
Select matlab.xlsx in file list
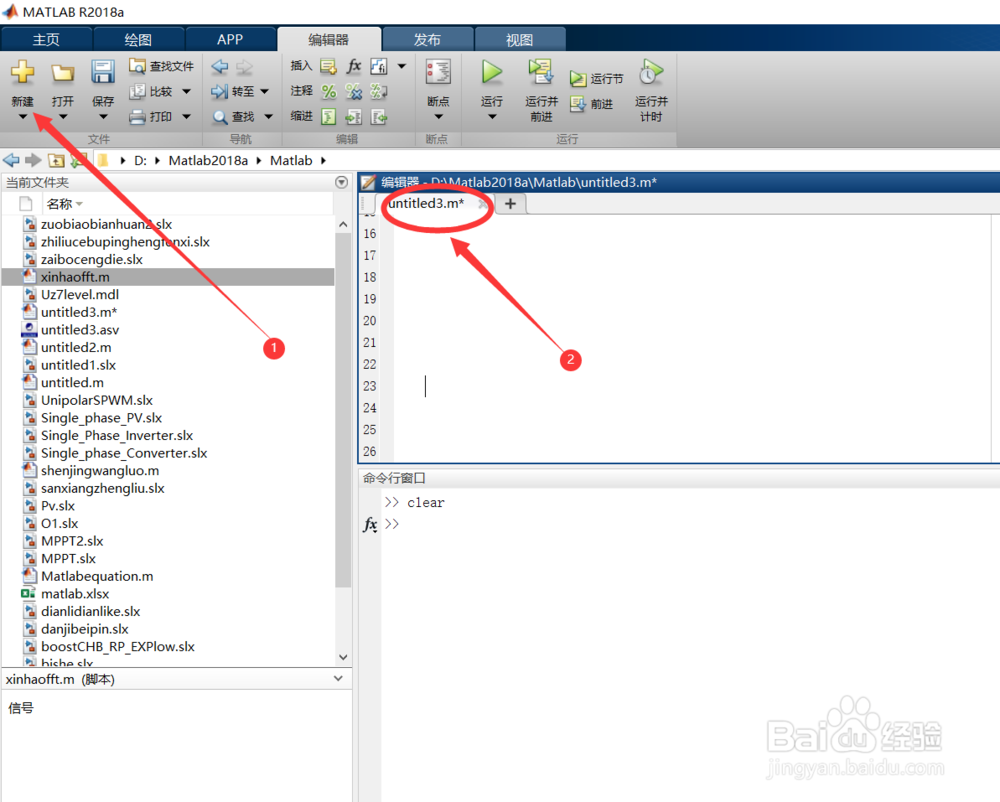(x=168, y=594)
